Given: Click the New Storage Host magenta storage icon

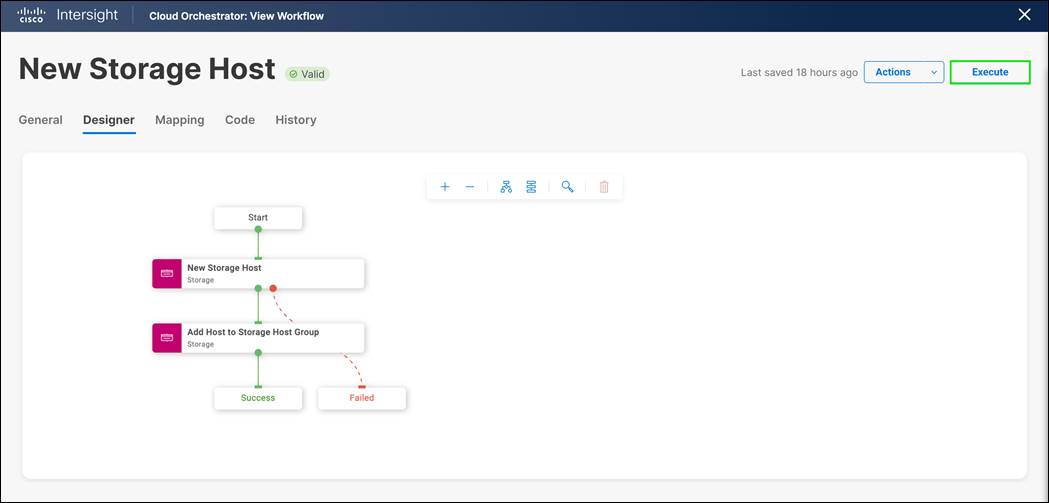Looking at the screenshot, I should pos(167,274).
